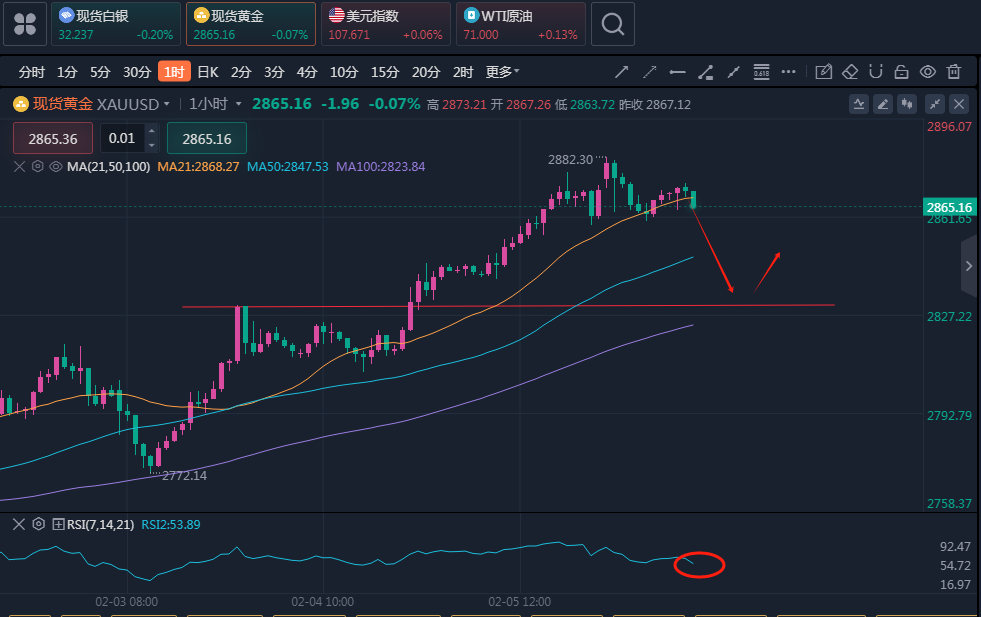Hide the MA(21,50,100) indicator with its eye
This screenshot has height=617, width=981.
55,167
